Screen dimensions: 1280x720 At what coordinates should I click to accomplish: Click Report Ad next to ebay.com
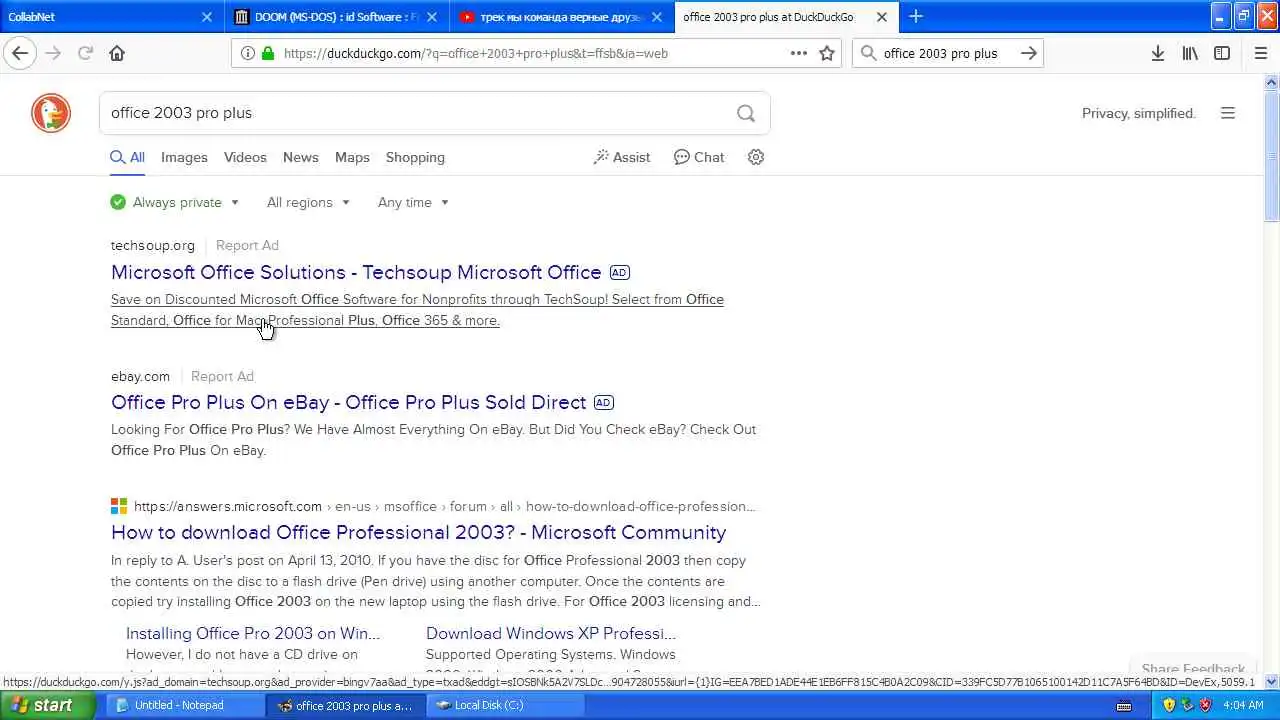tap(222, 376)
